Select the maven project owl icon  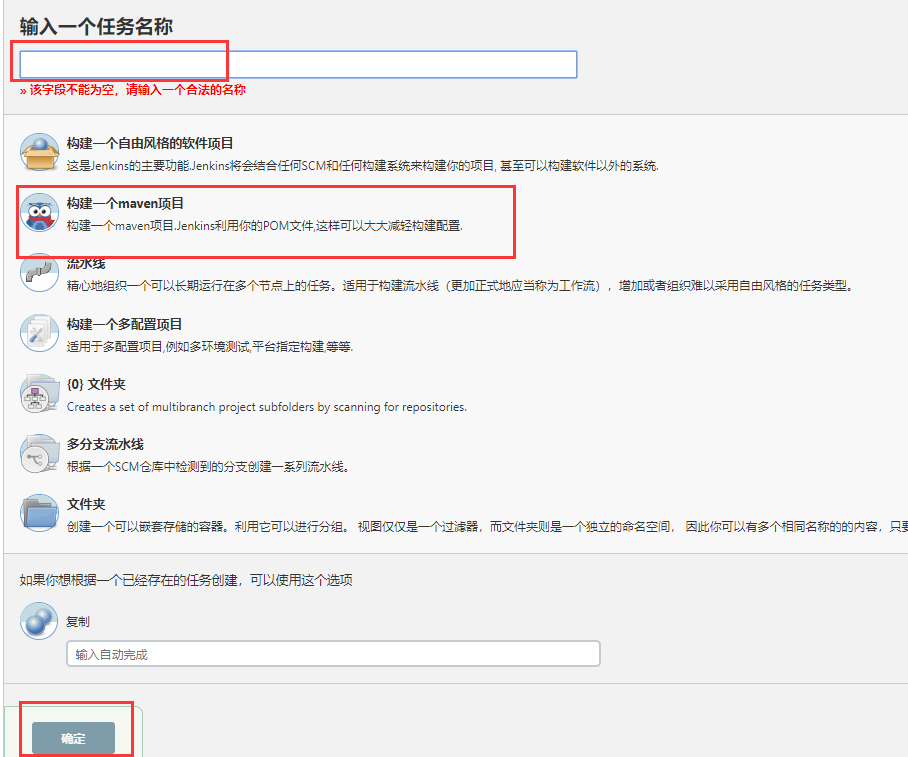pyautogui.click(x=39, y=213)
